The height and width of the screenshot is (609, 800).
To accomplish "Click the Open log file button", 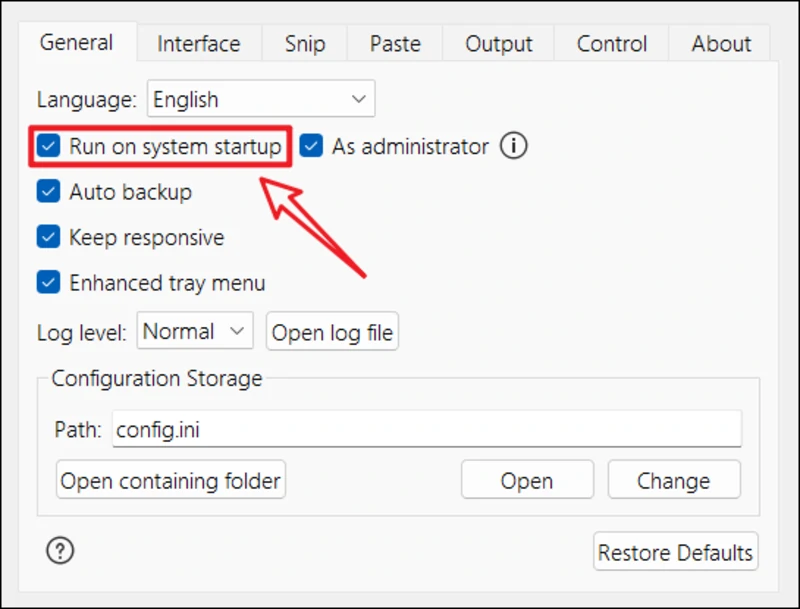I will 333,333.
